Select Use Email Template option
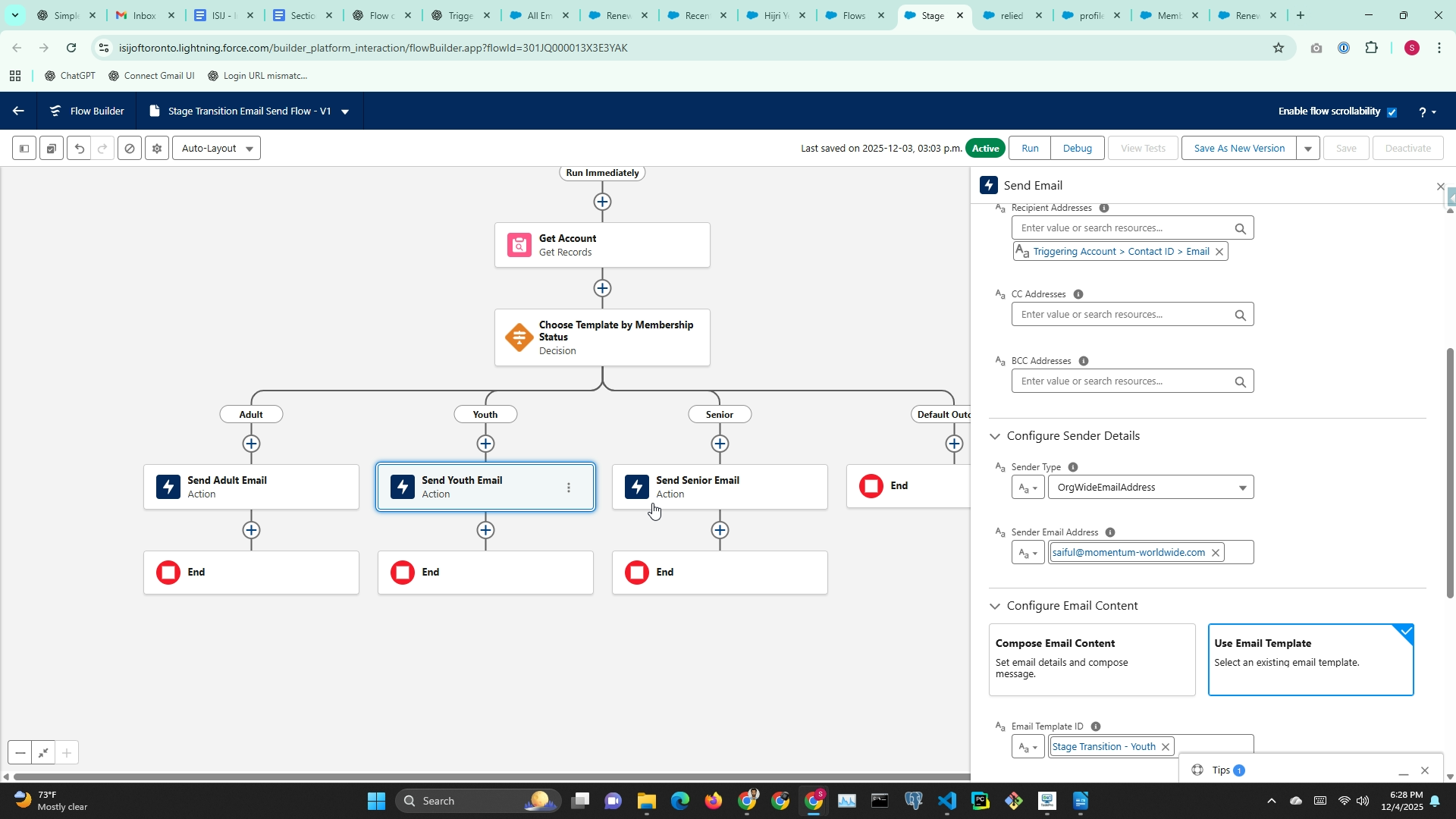Image resolution: width=1456 pixels, height=819 pixels. [1310, 659]
